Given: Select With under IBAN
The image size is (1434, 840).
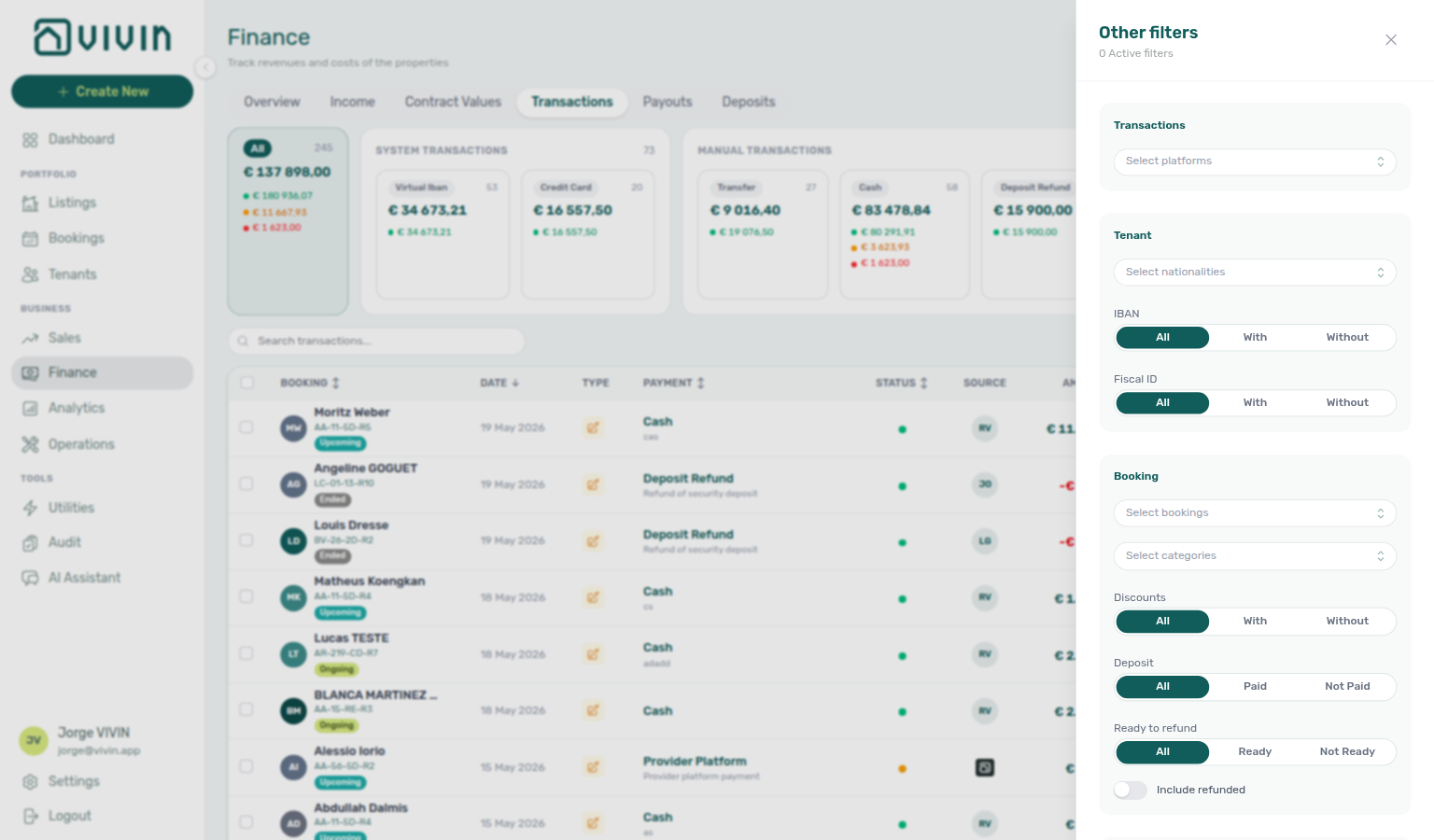Looking at the screenshot, I should [1255, 338].
